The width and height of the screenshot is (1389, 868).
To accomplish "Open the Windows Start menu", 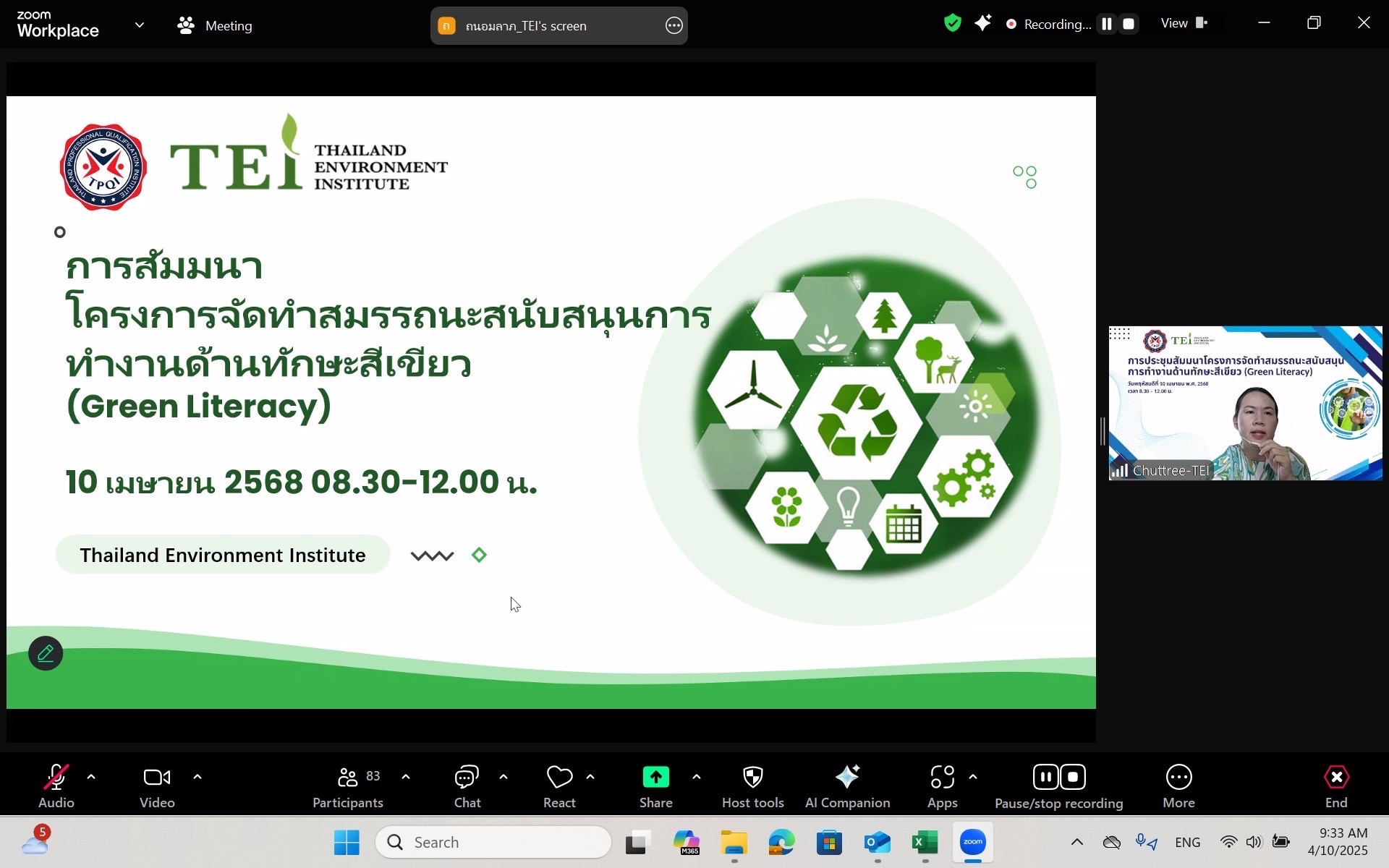I will coord(347,842).
